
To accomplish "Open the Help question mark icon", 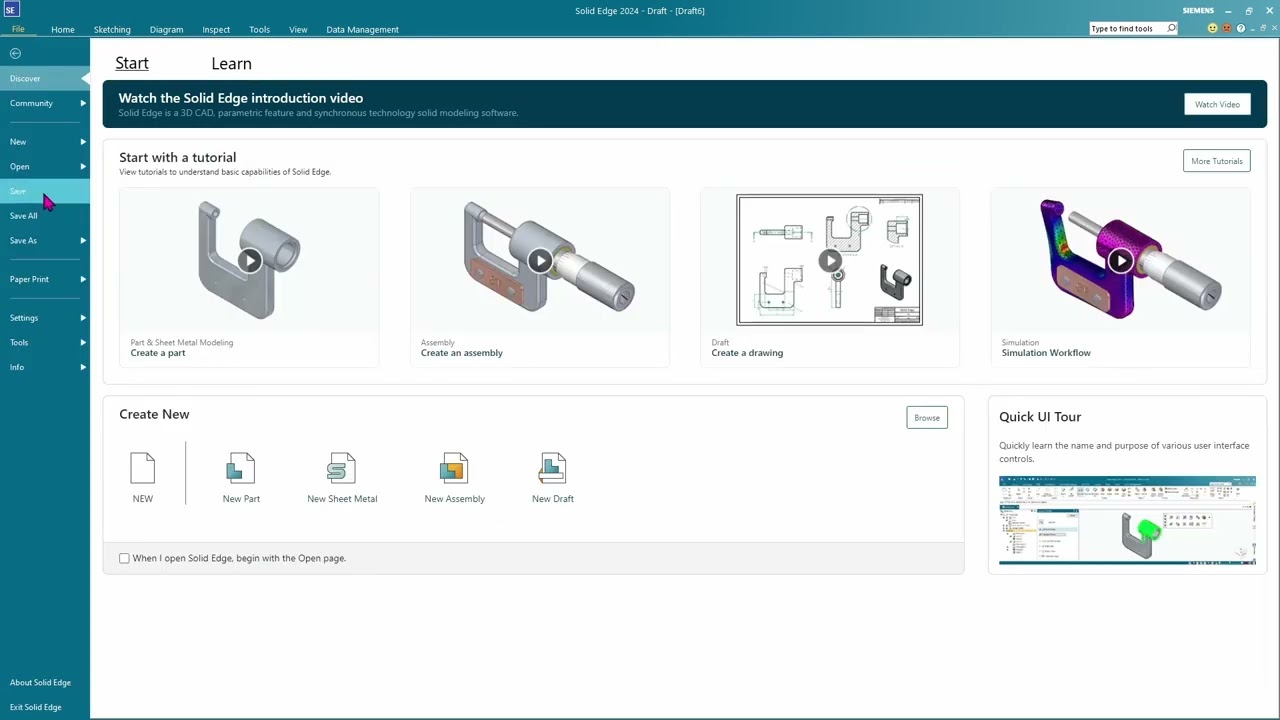I will coord(1241,29).
